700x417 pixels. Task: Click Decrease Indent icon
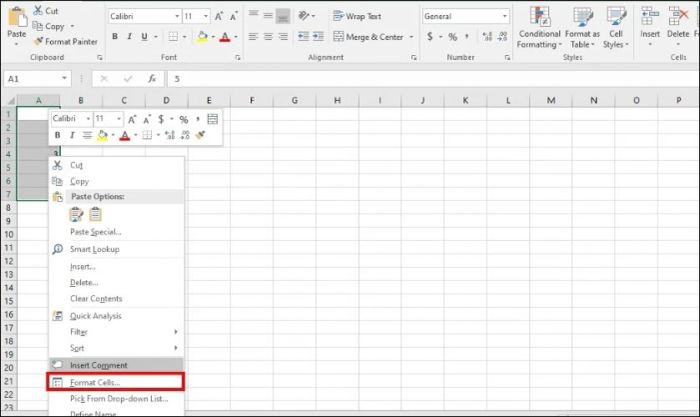pos(303,37)
